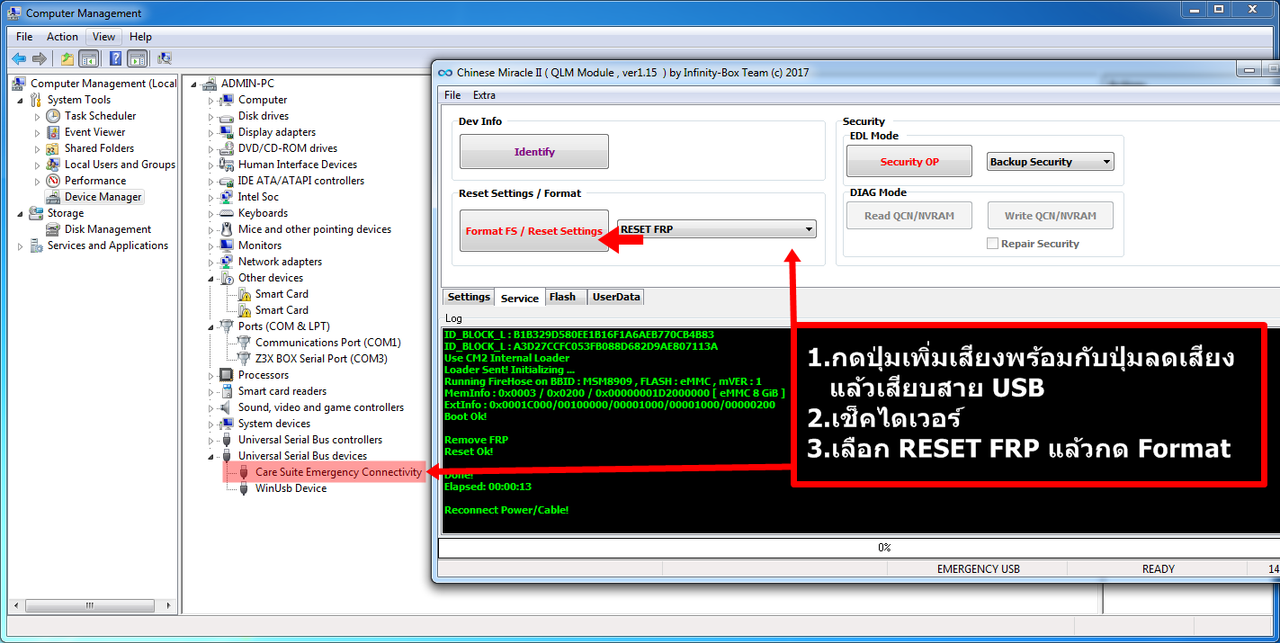The width and height of the screenshot is (1280, 643).
Task: Expand the Universal Serial Bus controllers node
Action: pyautogui.click(x=211, y=440)
